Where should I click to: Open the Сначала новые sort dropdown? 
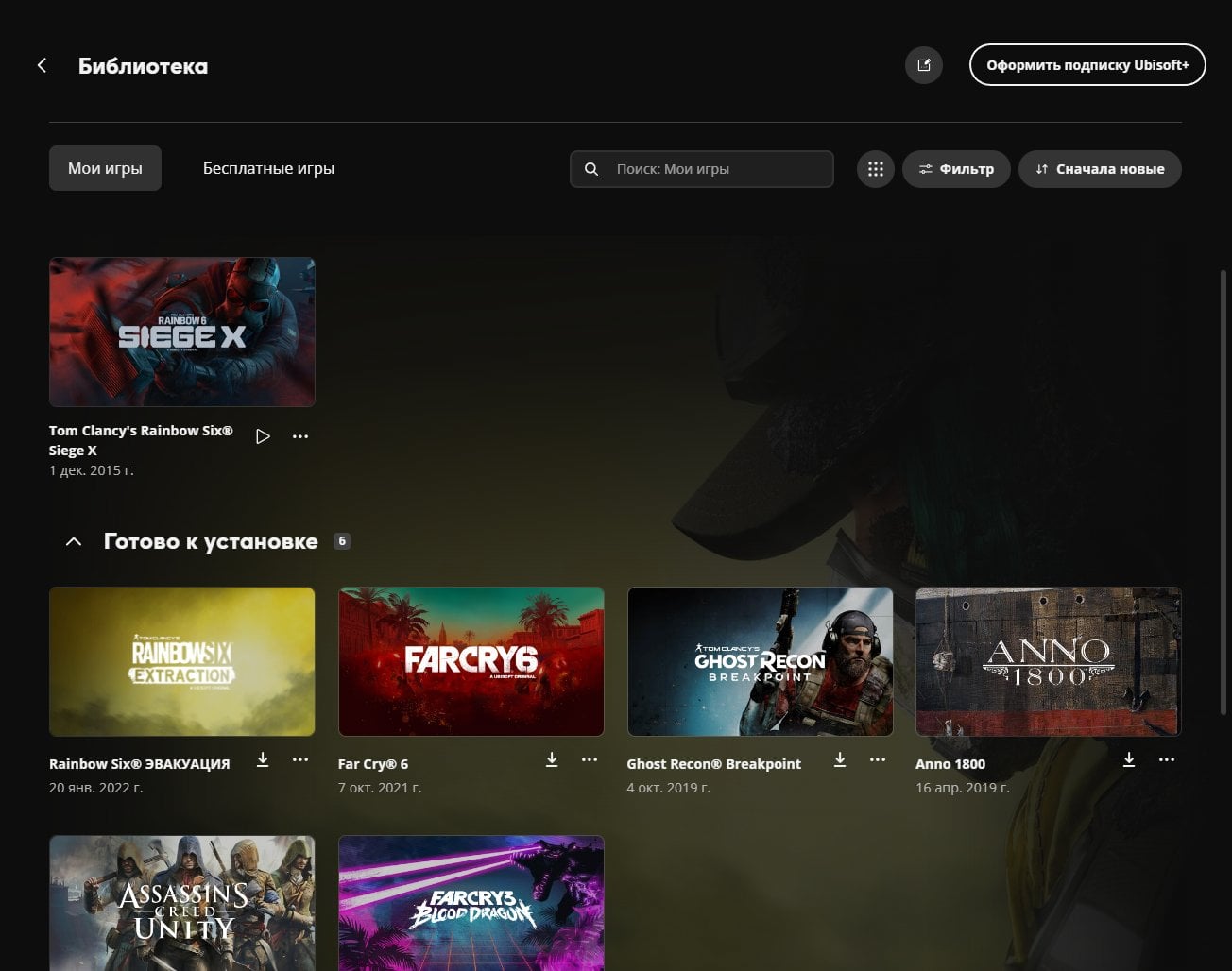1100,169
